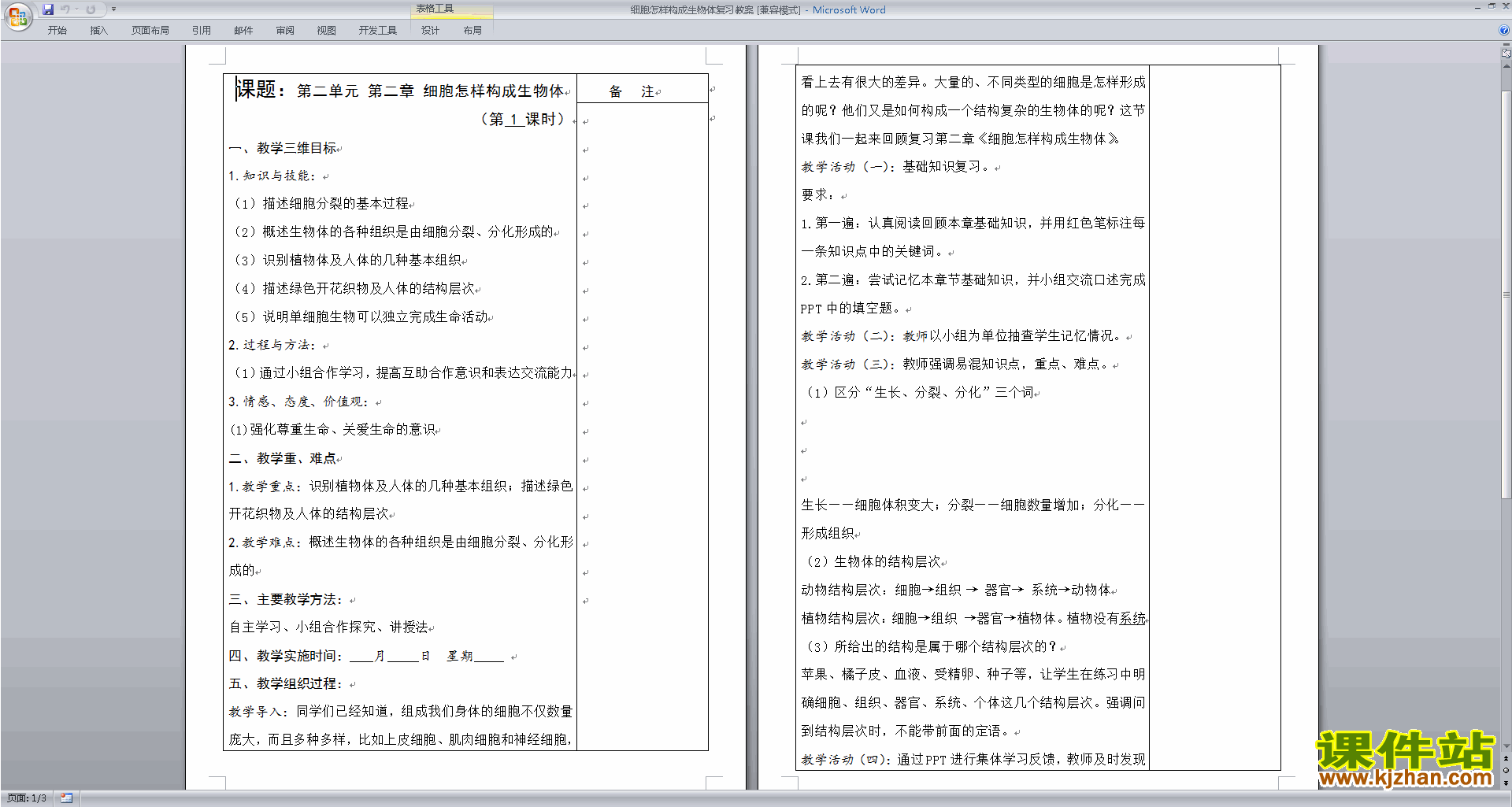
Task: Click the line （1）描述细胞分裂的基本过程
Action: (x=321, y=204)
